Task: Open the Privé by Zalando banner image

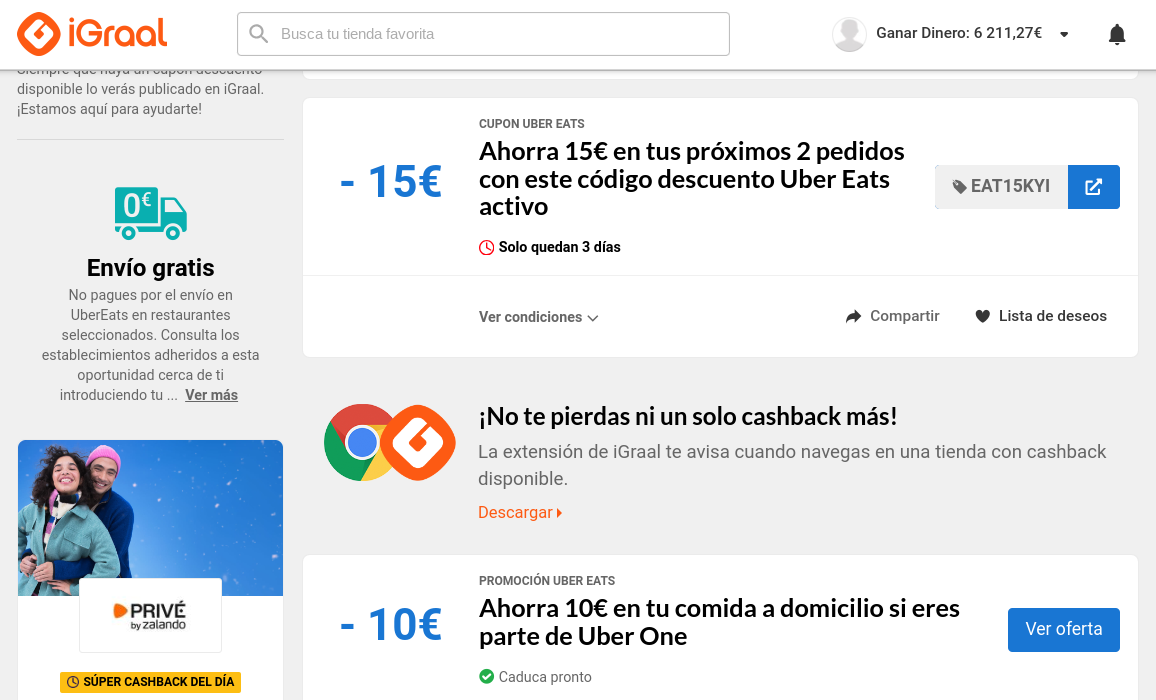Action: point(150,517)
